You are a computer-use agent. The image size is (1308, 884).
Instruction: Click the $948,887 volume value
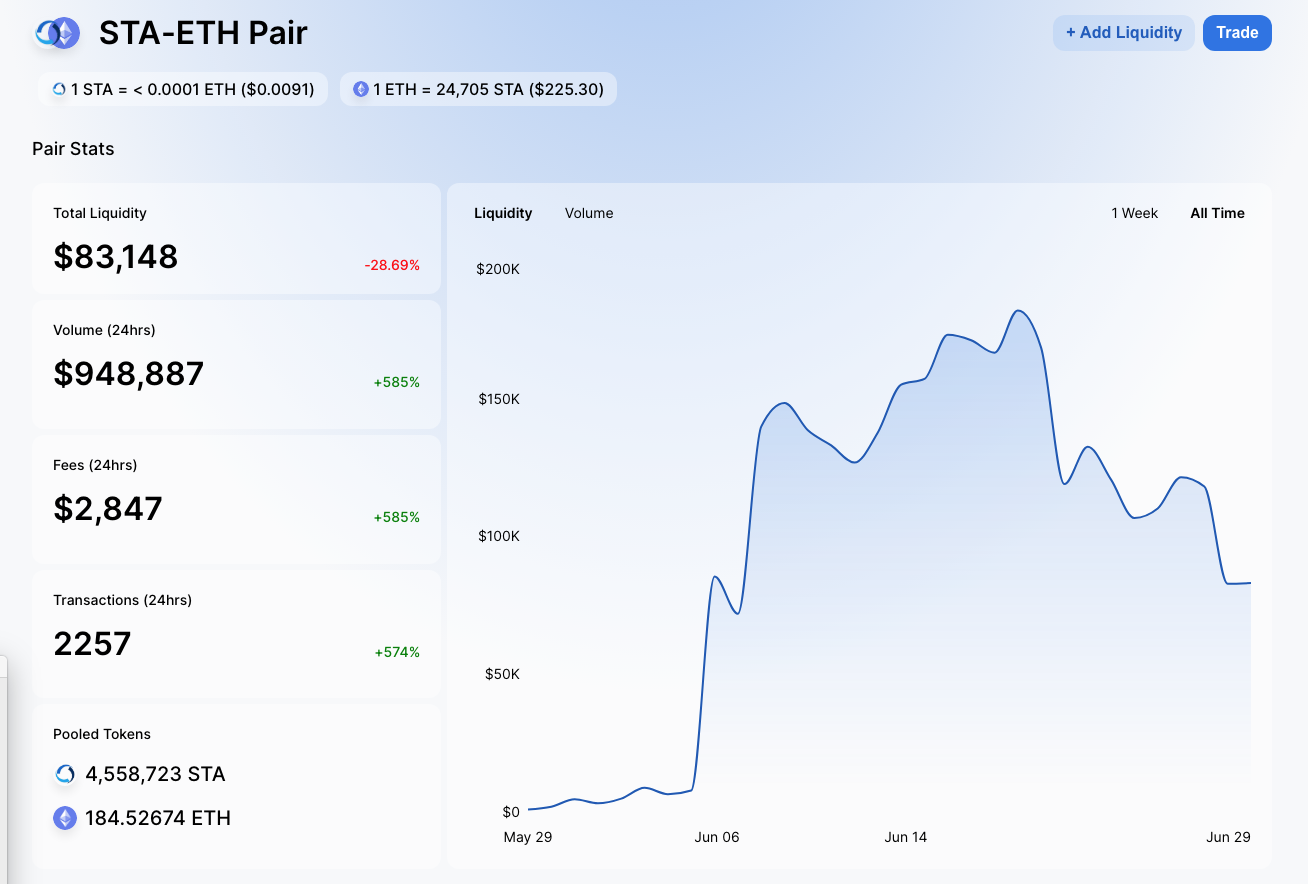coord(128,374)
